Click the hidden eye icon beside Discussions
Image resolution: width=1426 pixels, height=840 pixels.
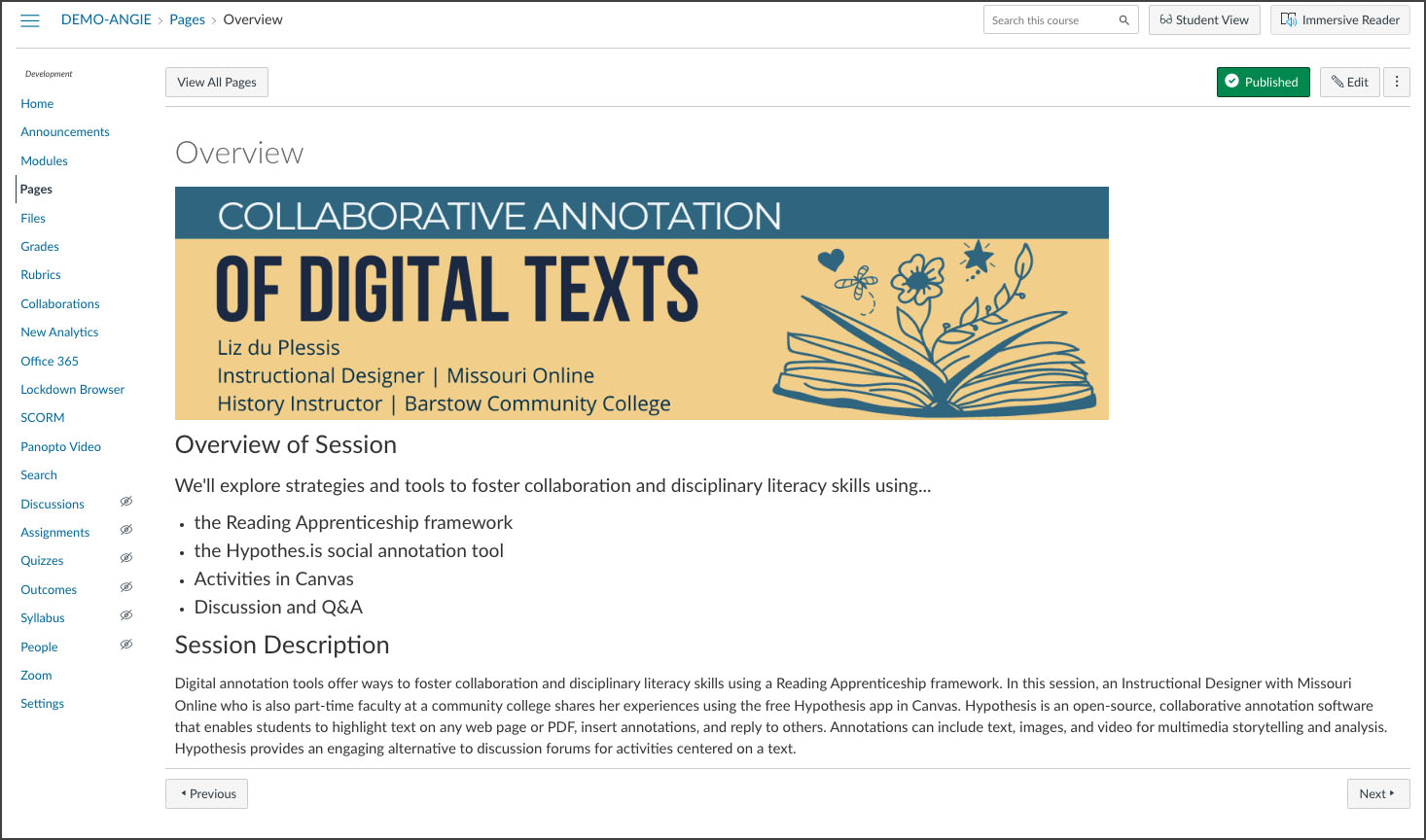(x=125, y=503)
